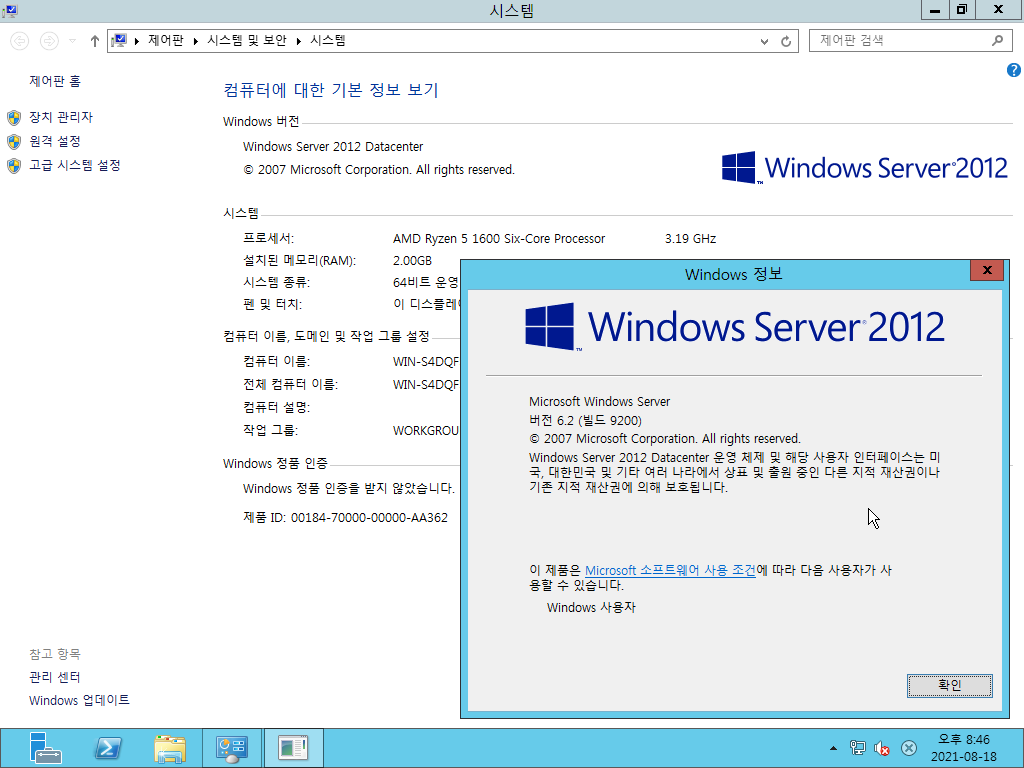Viewport: 1024px width, 768px height.
Task: Open 장치 관리자 link
Action: (x=61, y=118)
